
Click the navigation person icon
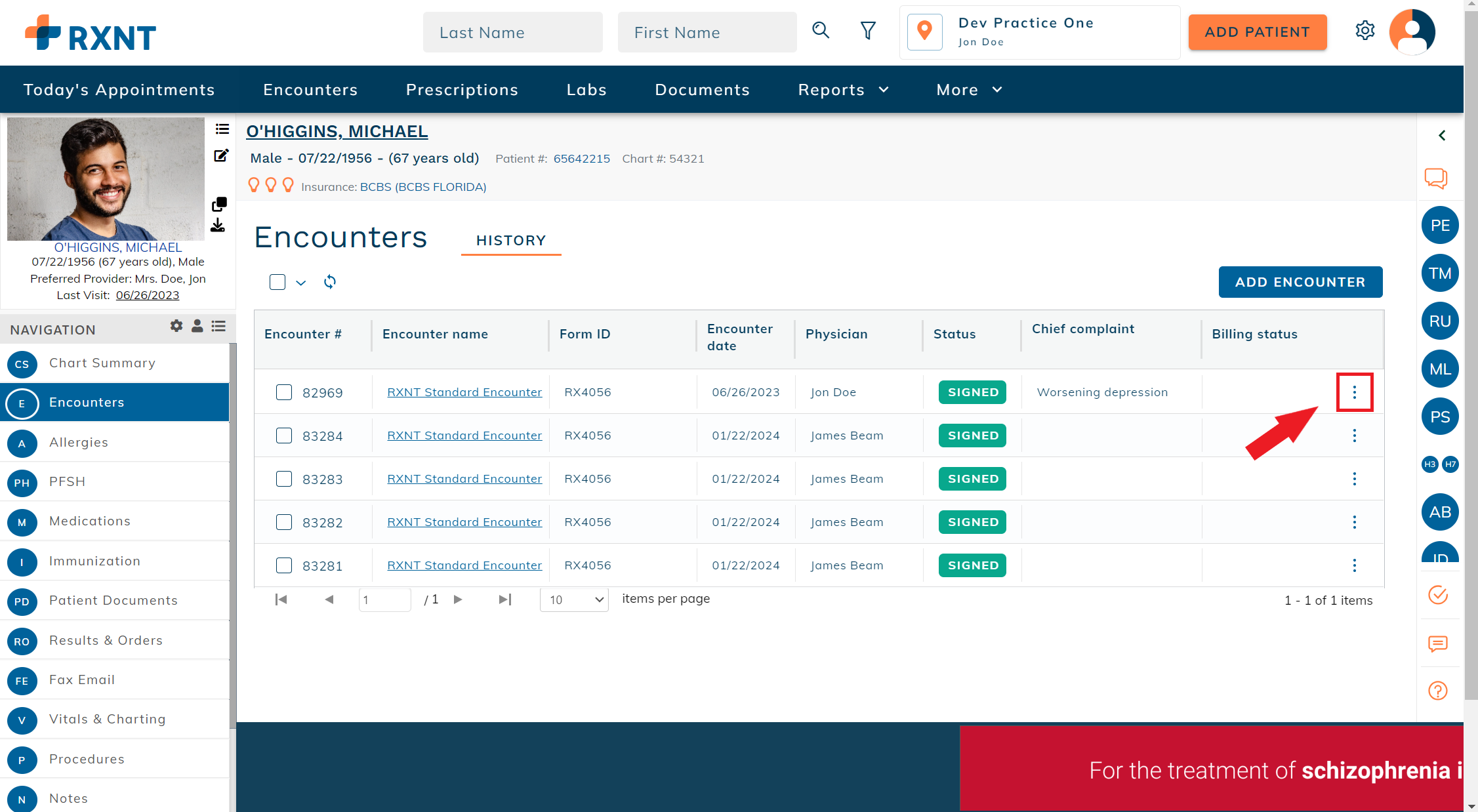tap(197, 325)
